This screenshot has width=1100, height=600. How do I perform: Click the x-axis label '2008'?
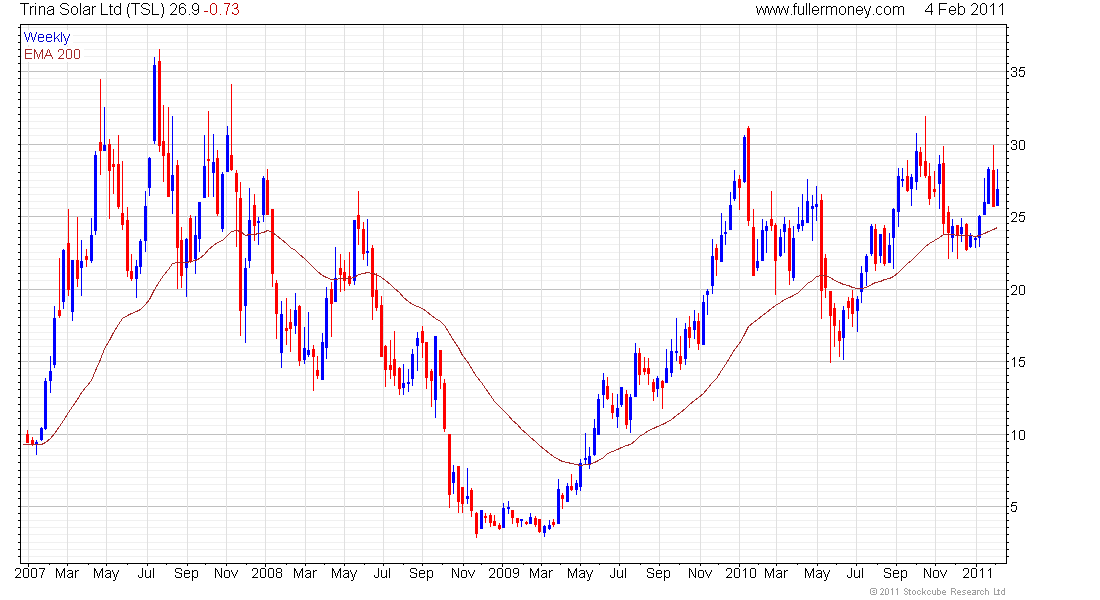(267, 573)
